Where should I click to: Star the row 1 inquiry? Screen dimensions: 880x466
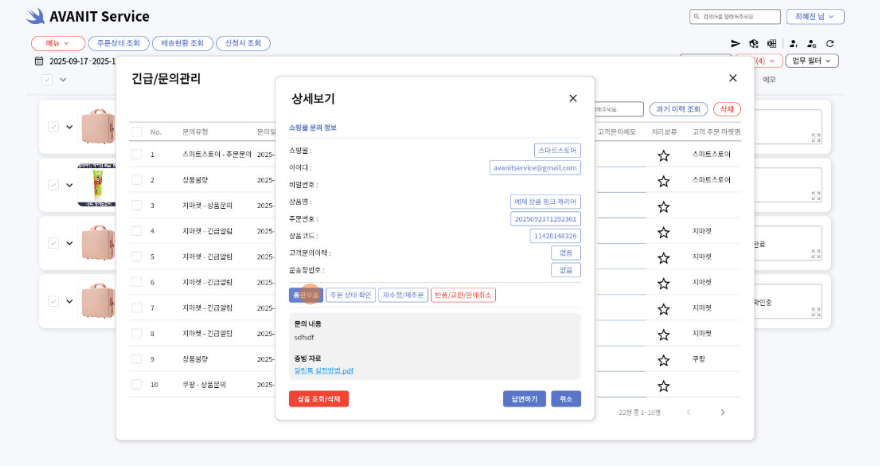(x=663, y=155)
